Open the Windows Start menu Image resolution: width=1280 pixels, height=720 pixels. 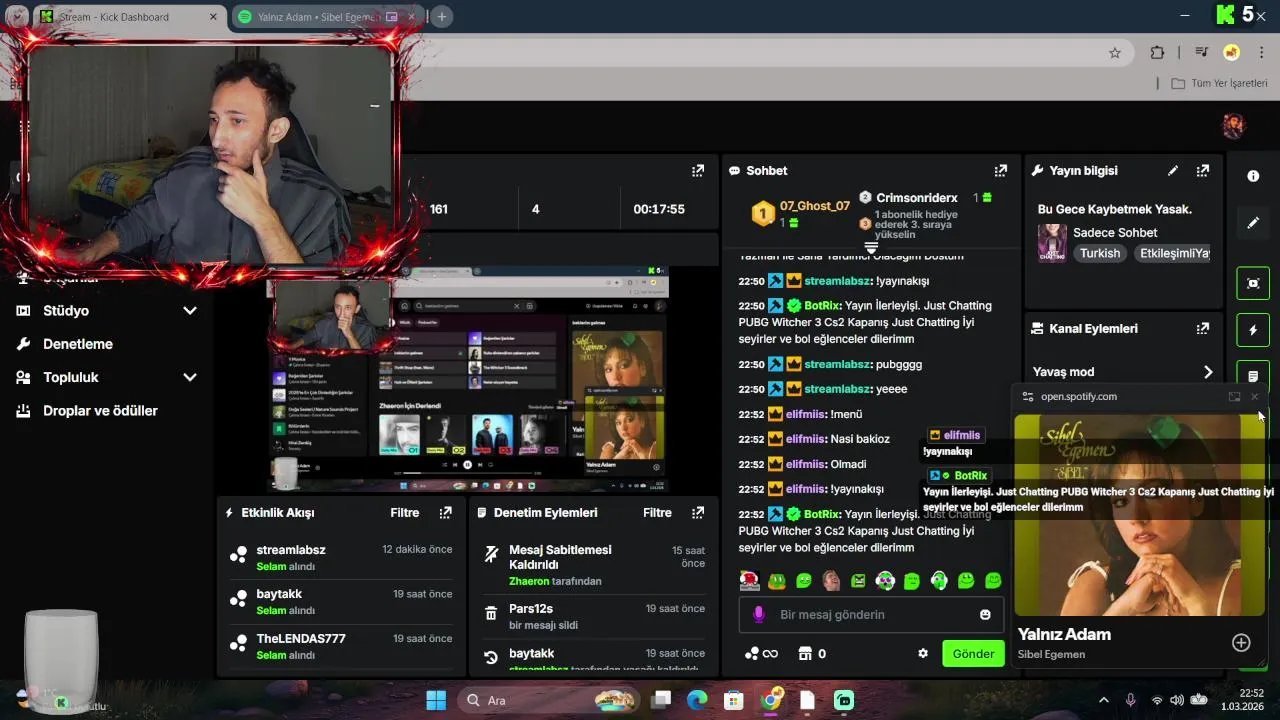[436, 700]
